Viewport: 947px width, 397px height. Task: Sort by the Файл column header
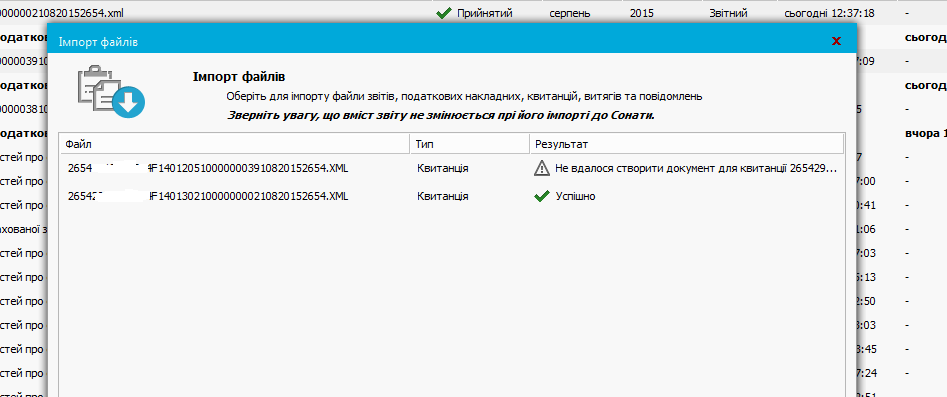(234, 145)
